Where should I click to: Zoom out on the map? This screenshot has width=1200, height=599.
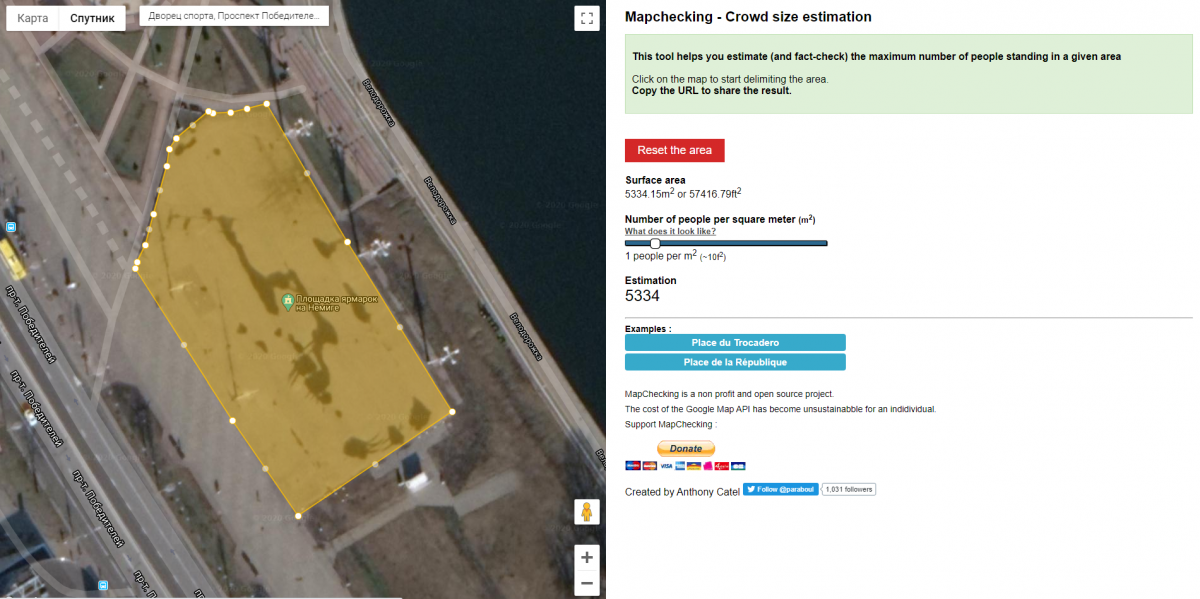point(586,583)
